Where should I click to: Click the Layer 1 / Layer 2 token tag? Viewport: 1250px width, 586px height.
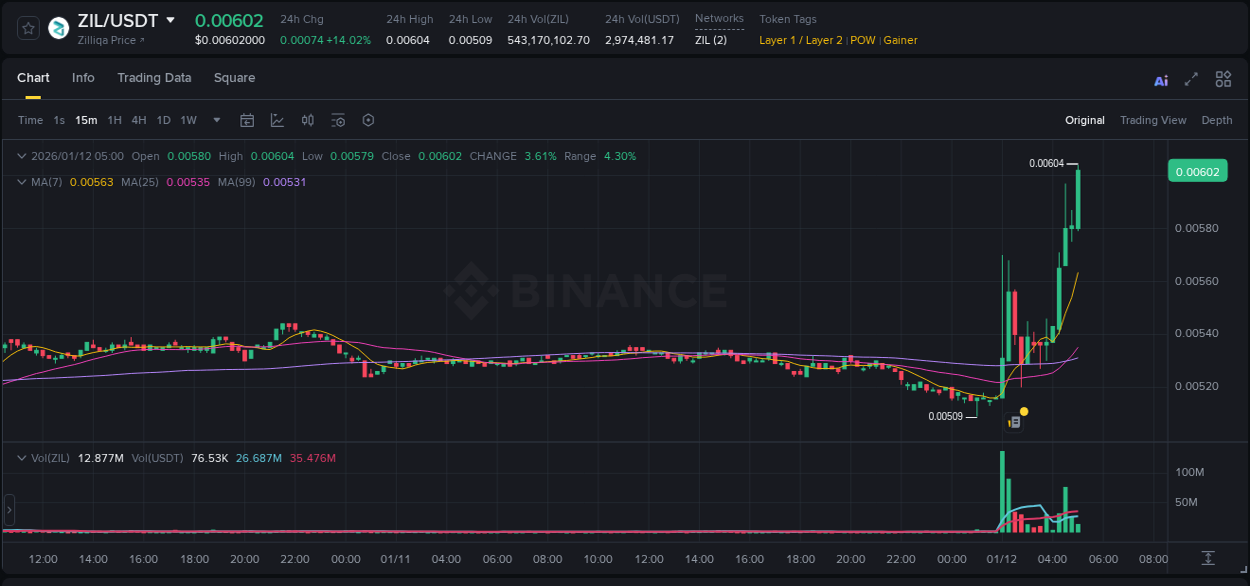pyautogui.click(x=800, y=40)
